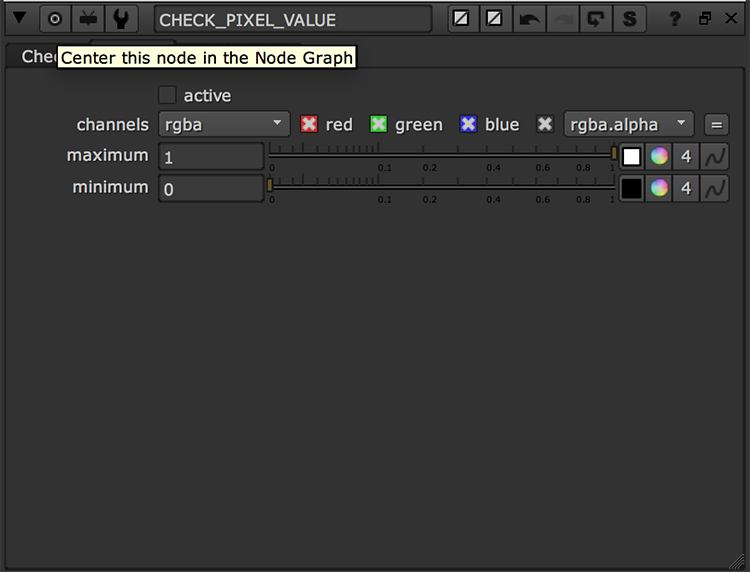Open color wheel for maximum value
The width and height of the screenshot is (750, 572).
point(659,157)
